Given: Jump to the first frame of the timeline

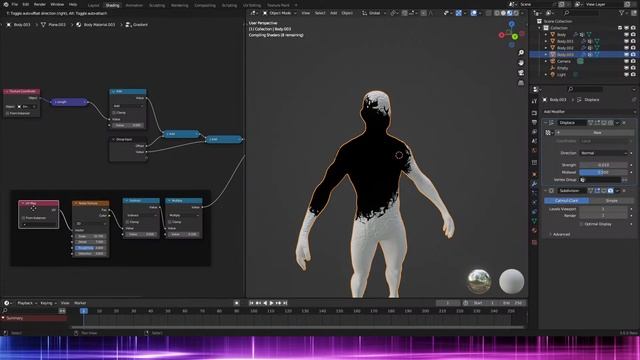Looking at the screenshot, I should tap(251, 303).
